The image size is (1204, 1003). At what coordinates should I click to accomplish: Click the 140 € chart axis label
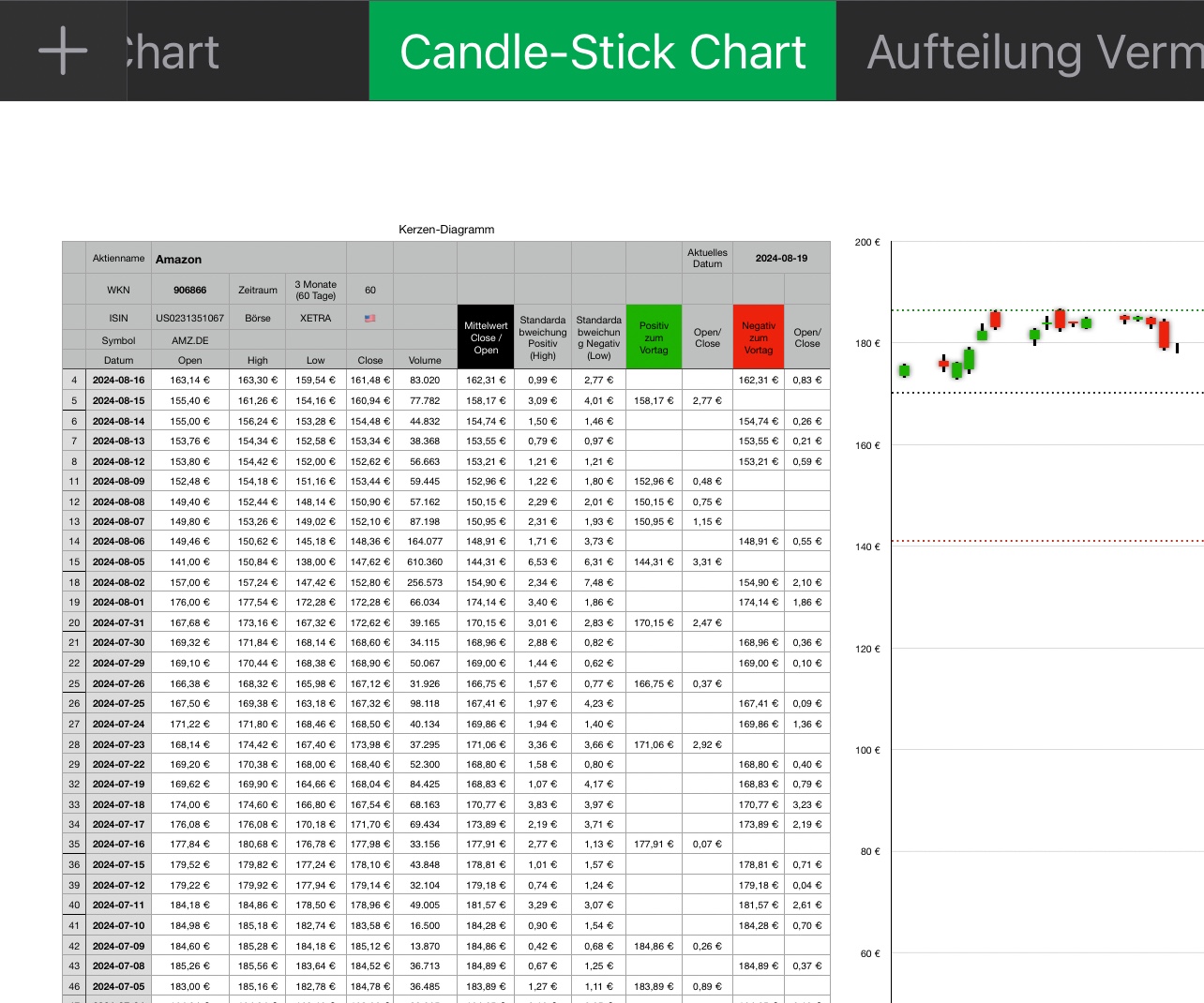[x=867, y=546]
